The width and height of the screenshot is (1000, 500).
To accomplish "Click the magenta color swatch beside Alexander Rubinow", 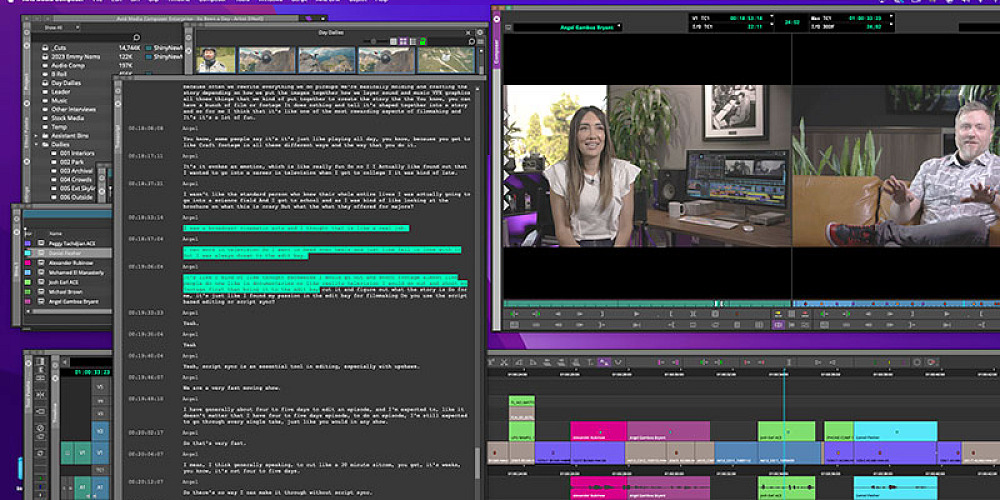I will (27, 261).
